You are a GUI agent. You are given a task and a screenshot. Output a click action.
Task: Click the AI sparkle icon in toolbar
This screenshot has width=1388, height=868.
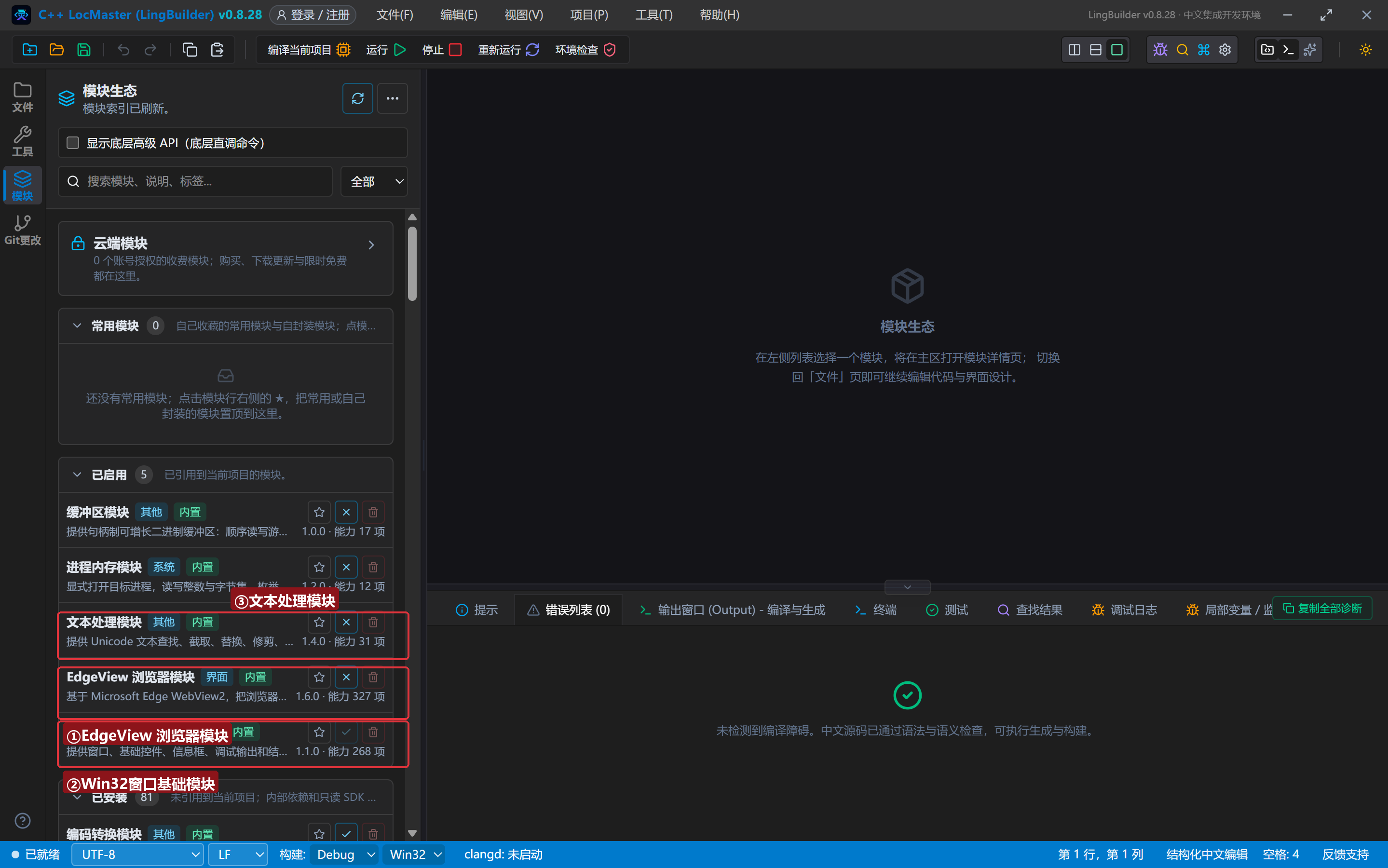point(1310,50)
